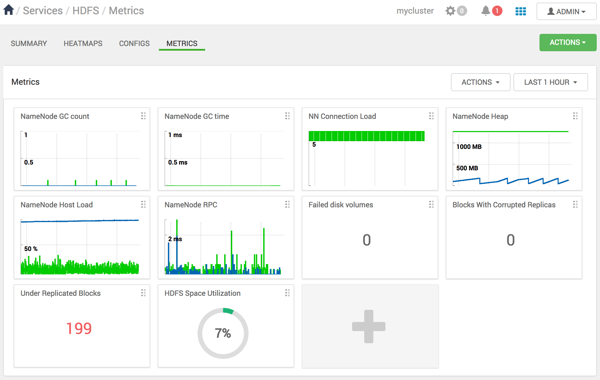The height and width of the screenshot is (380, 600).
Task: Open the gear operations icon
Action: [450, 11]
